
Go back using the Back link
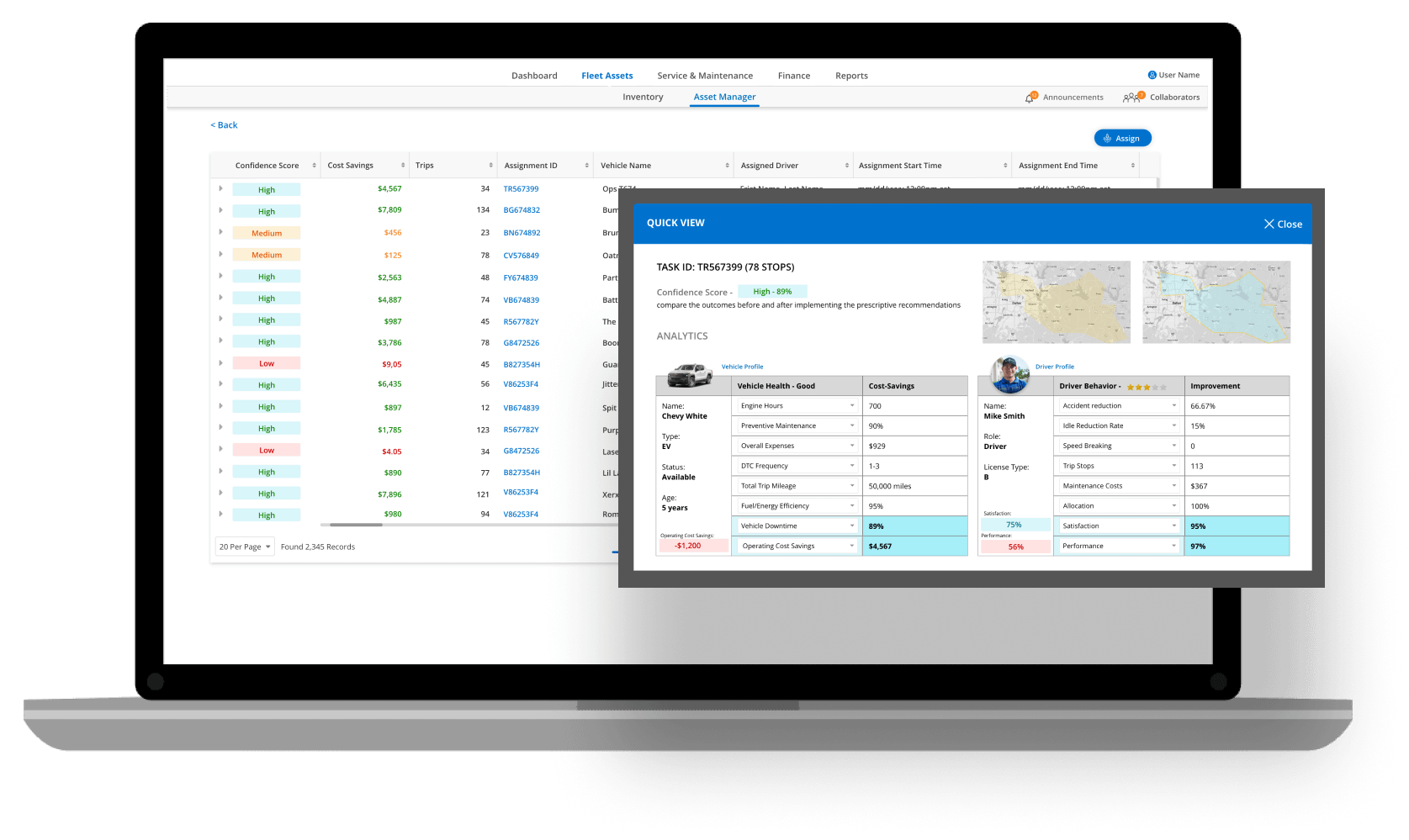tap(224, 125)
